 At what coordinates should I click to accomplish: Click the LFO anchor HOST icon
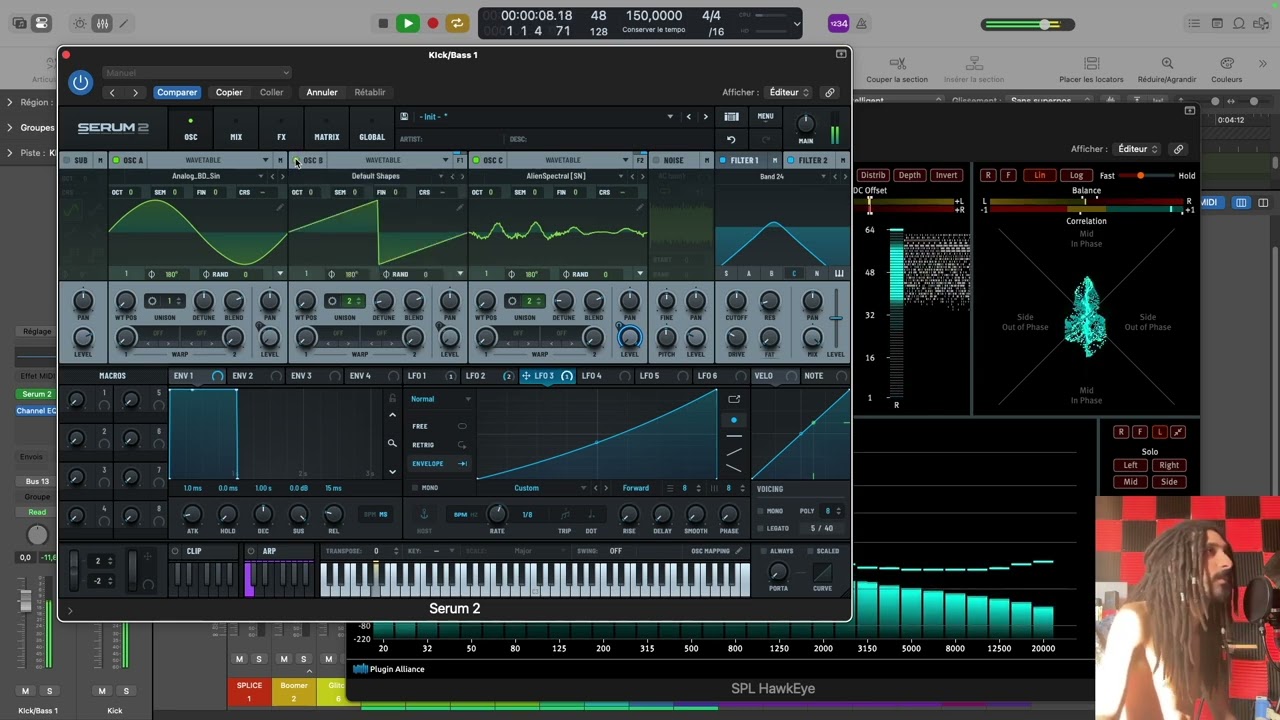[x=424, y=514]
